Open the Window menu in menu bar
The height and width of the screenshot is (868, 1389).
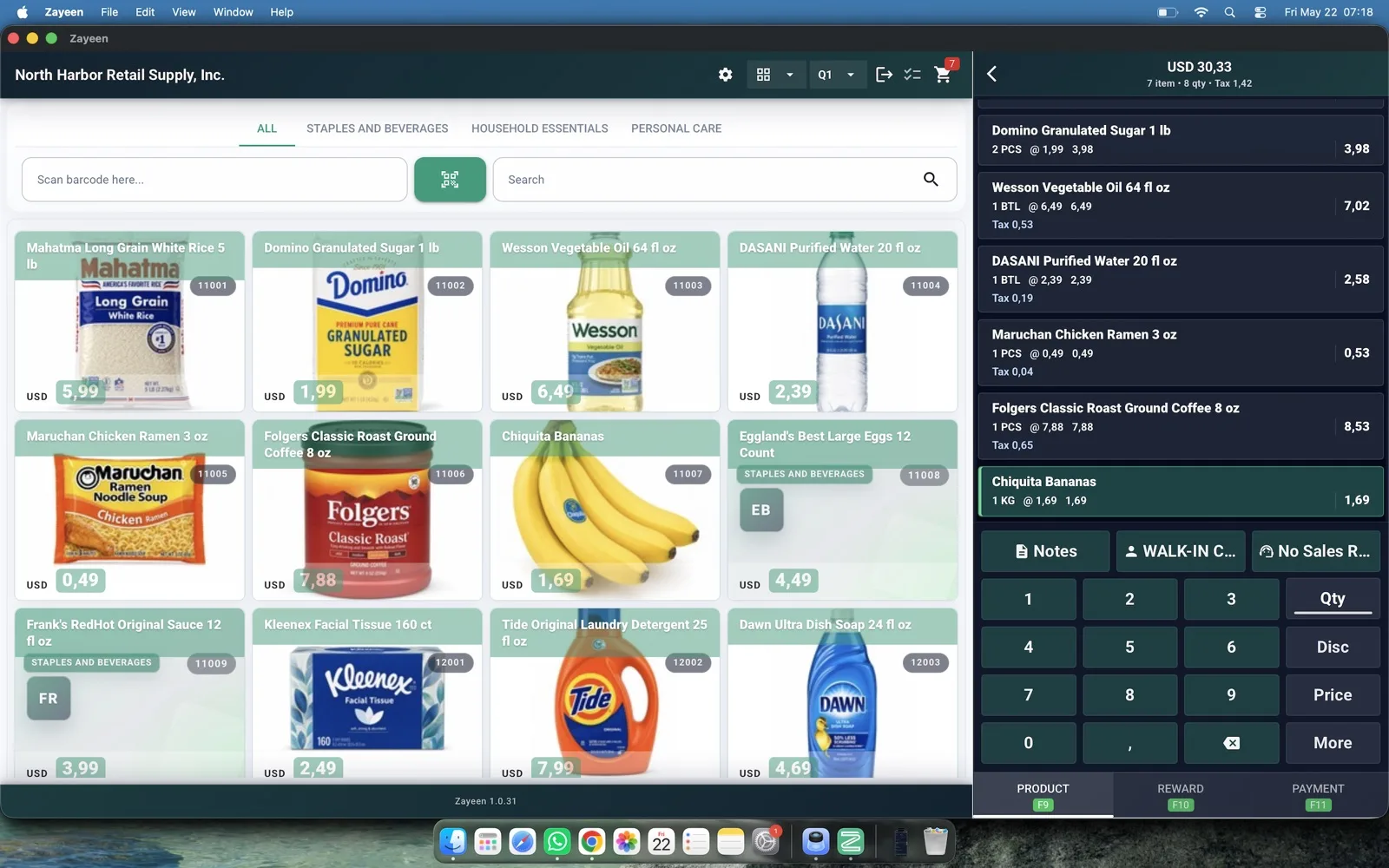(x=233, y=12)
